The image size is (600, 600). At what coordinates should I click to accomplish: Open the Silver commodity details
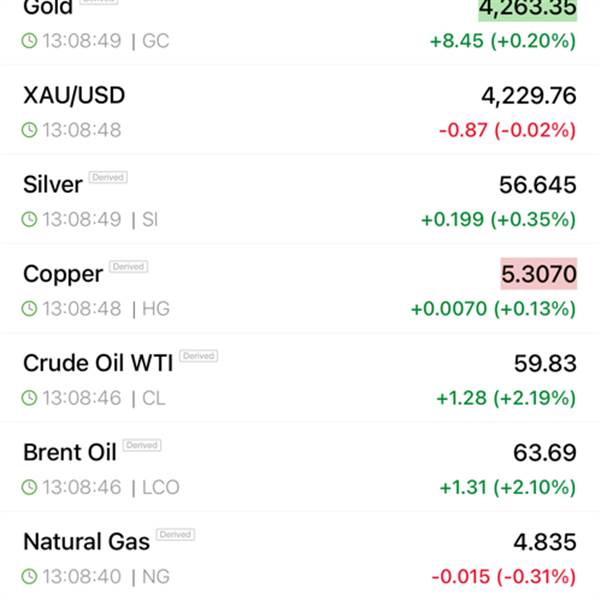[52, 185]
